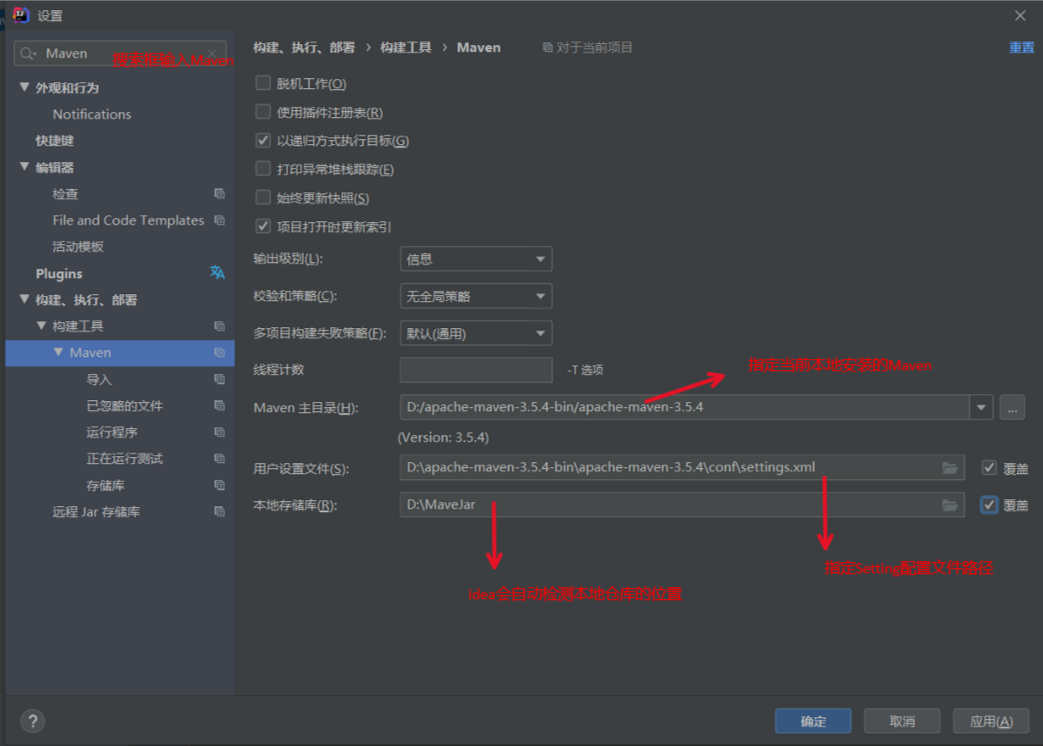
Task: Check 始终更新快照(S)
Action: (x=263, y=197)
